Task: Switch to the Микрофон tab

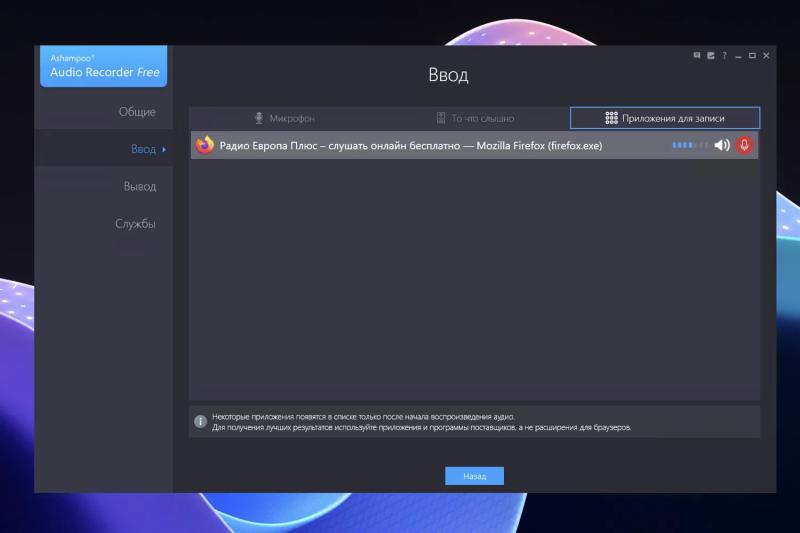Action: tap(284, 118)
